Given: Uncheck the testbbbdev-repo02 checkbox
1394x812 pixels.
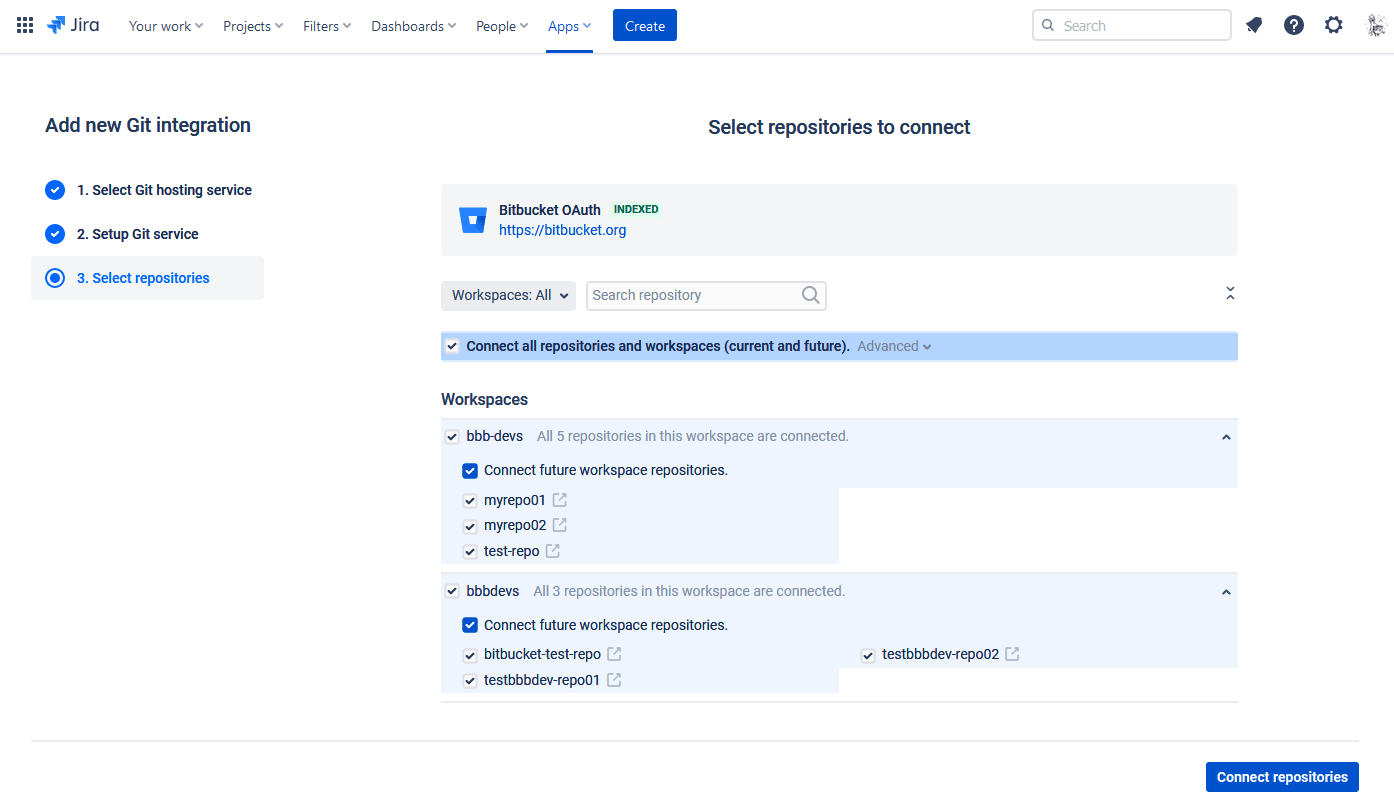Looking at the screenshot, I should pyautogui.click(x=868, y=656).
